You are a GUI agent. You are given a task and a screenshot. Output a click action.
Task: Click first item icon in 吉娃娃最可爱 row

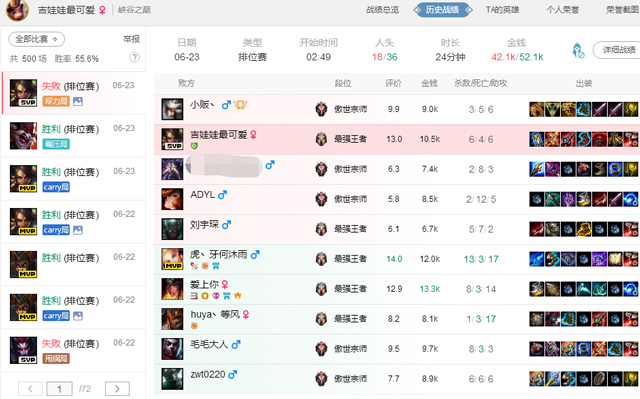pos(537,139)
